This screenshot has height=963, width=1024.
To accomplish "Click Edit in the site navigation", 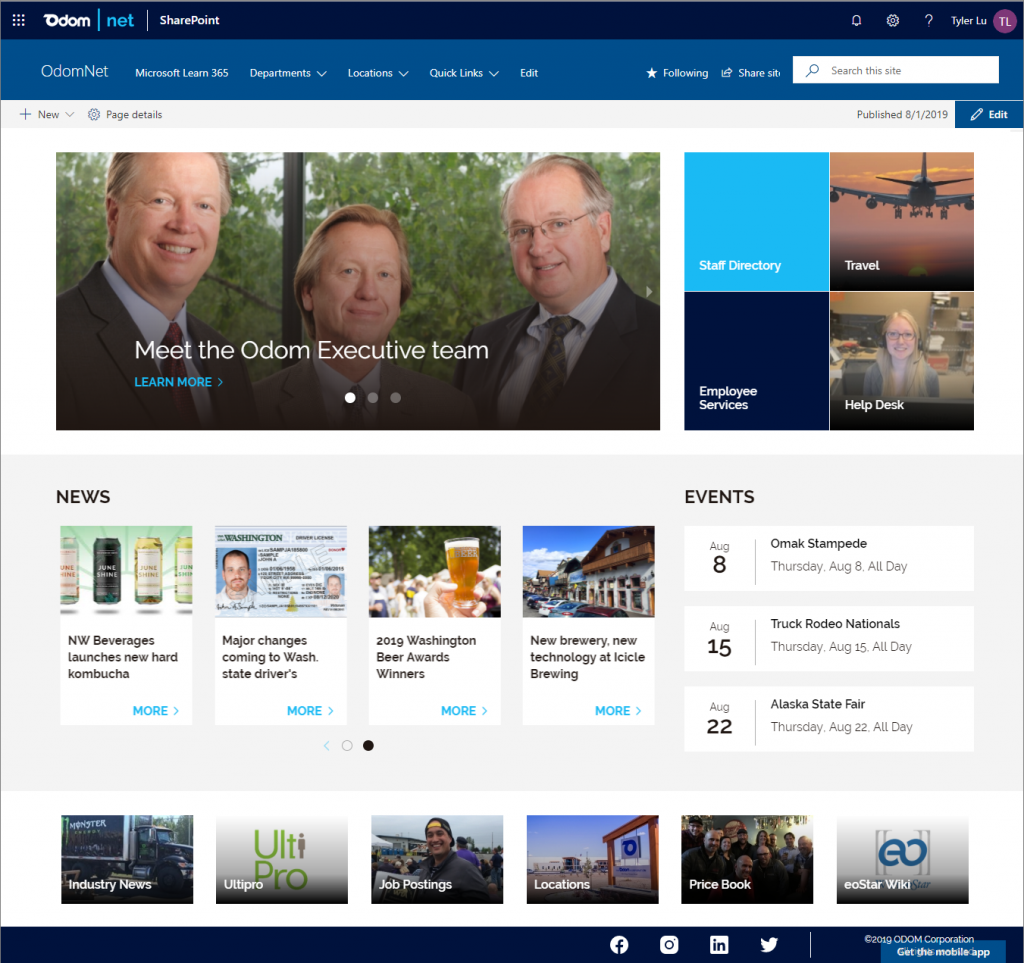I will pos(528,73).
